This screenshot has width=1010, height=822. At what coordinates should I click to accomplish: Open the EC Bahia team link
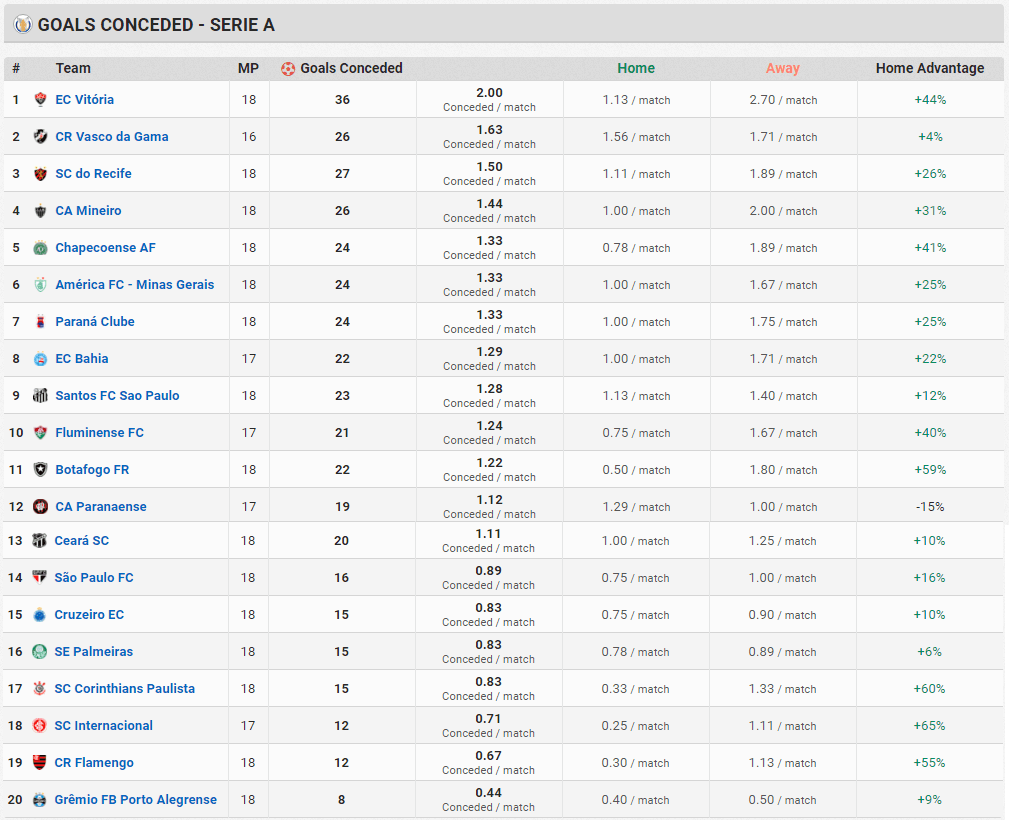click(81, 359)
